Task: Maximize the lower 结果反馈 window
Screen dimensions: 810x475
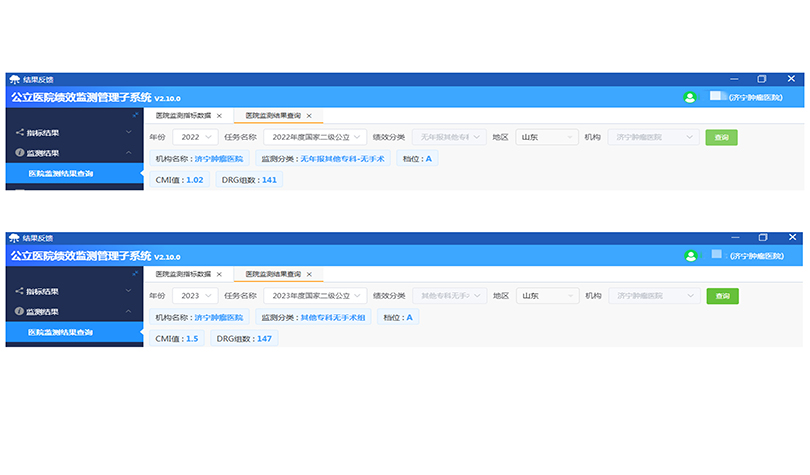Action: (x=763, y=238)
